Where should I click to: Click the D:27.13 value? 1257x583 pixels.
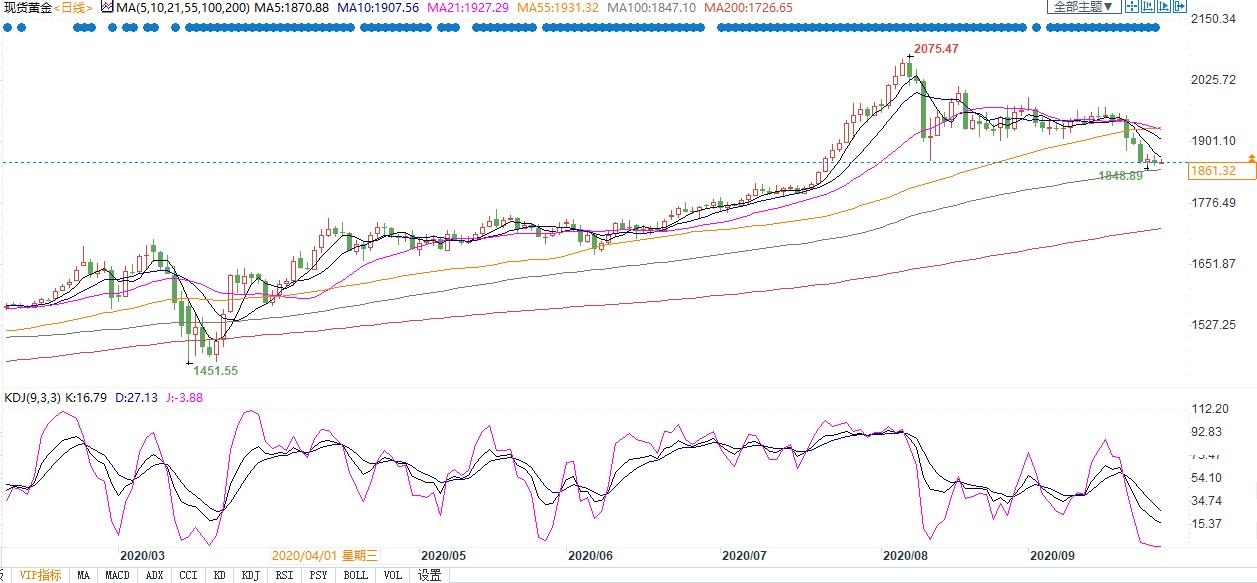click(x=134, y=397)
